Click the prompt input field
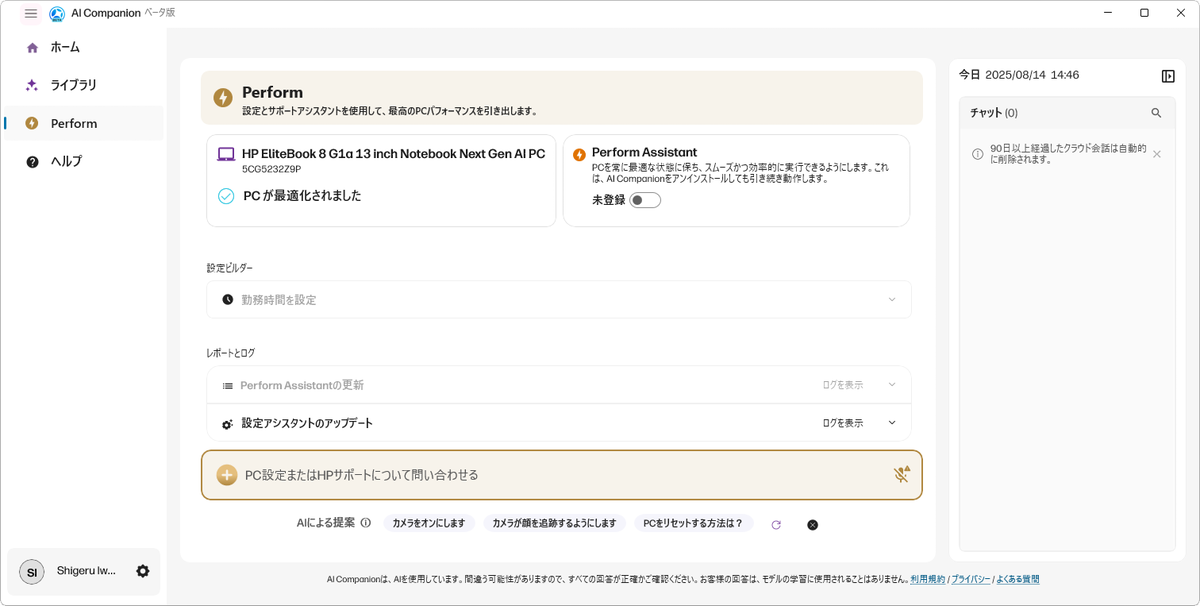The height and width of the screenshot is (606, 1200). [562, 475]
